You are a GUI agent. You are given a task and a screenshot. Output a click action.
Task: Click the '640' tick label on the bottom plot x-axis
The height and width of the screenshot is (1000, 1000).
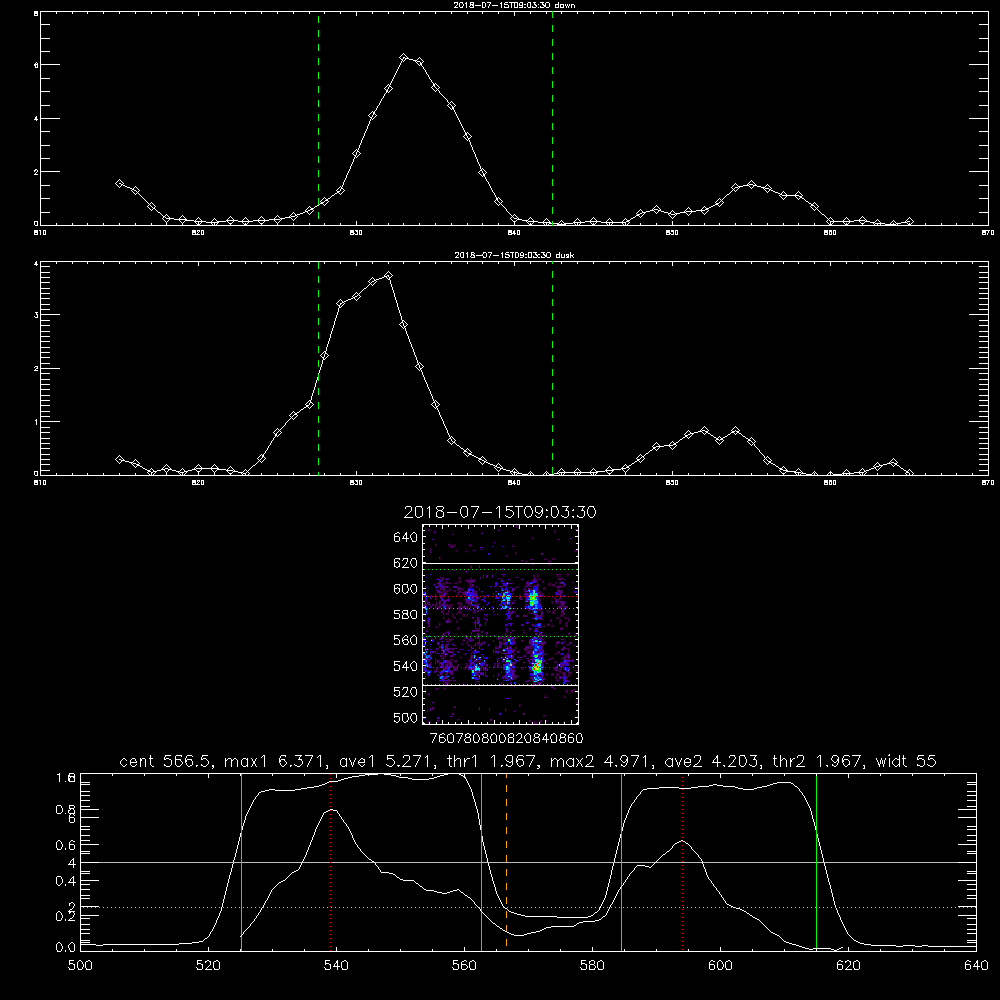point(976,966)
